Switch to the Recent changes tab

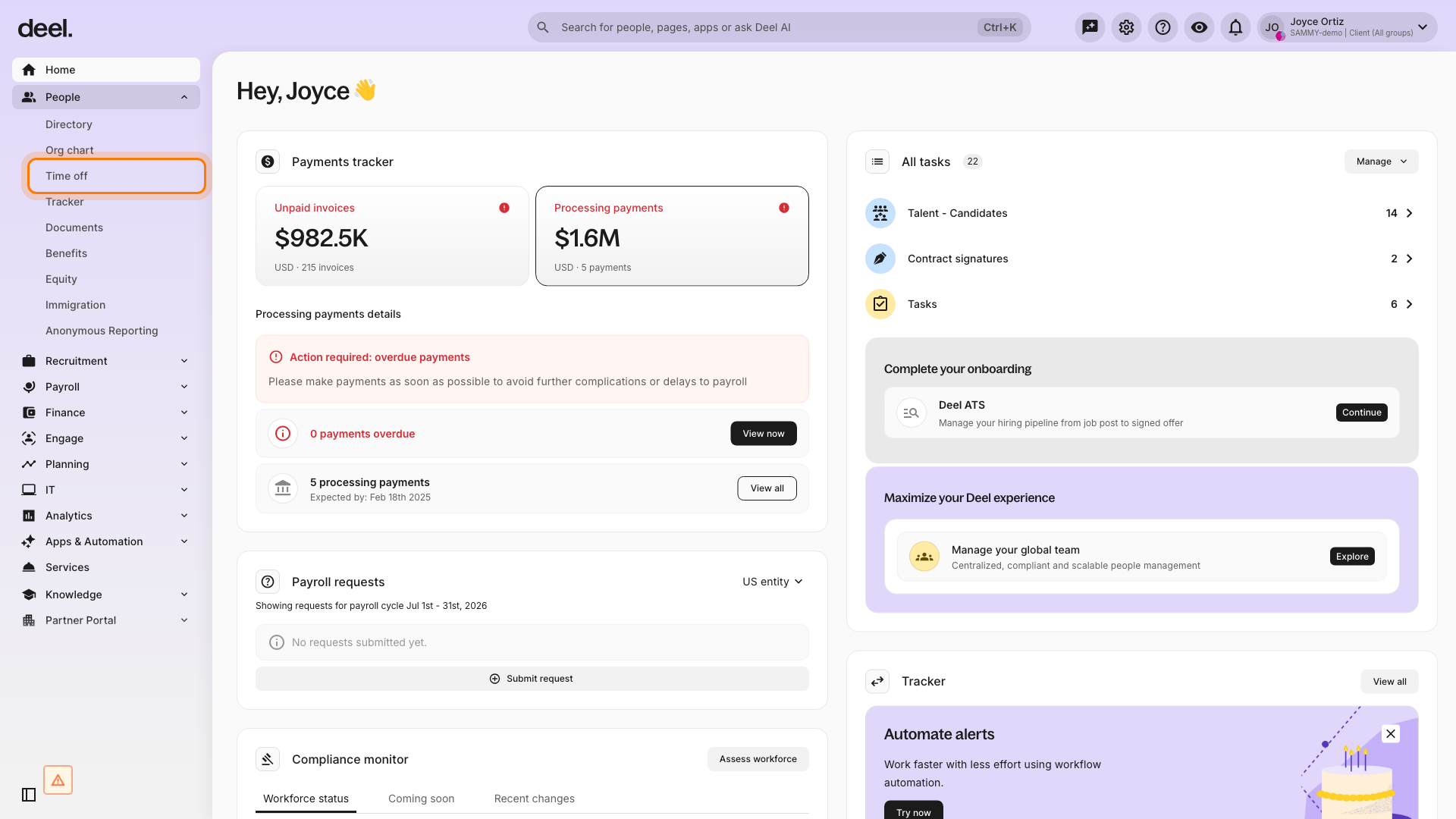click(x=534, y=799)
